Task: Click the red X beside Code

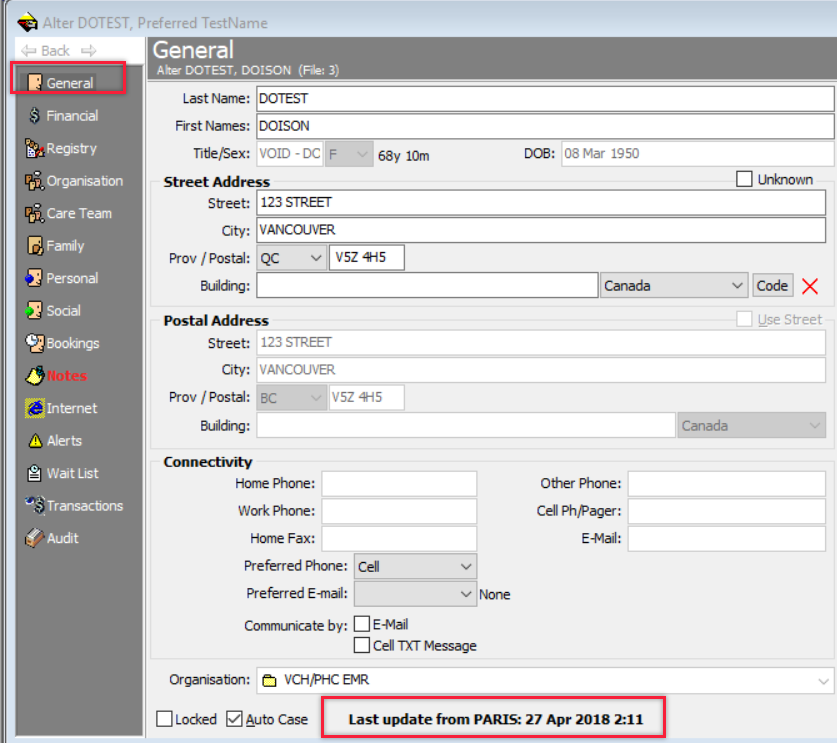Action: [x=810, y=286]
